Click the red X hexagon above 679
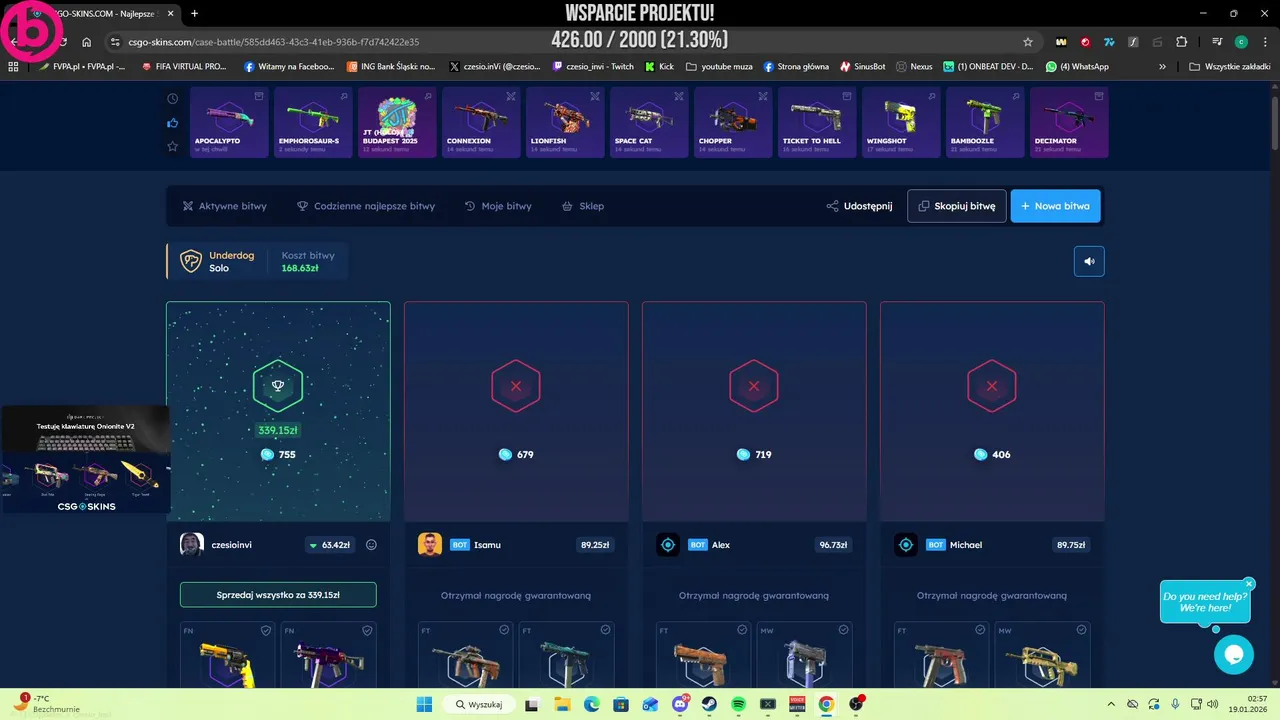 516,385
